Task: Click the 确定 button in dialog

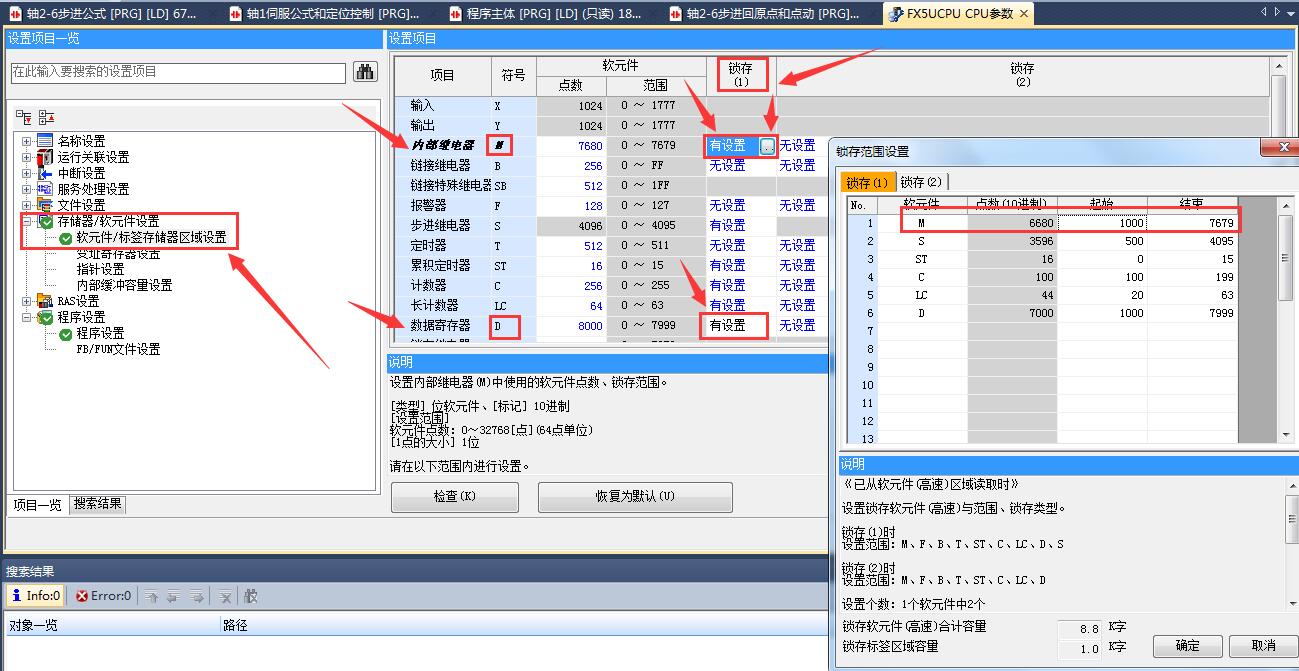Action: tap(1187, 645)
